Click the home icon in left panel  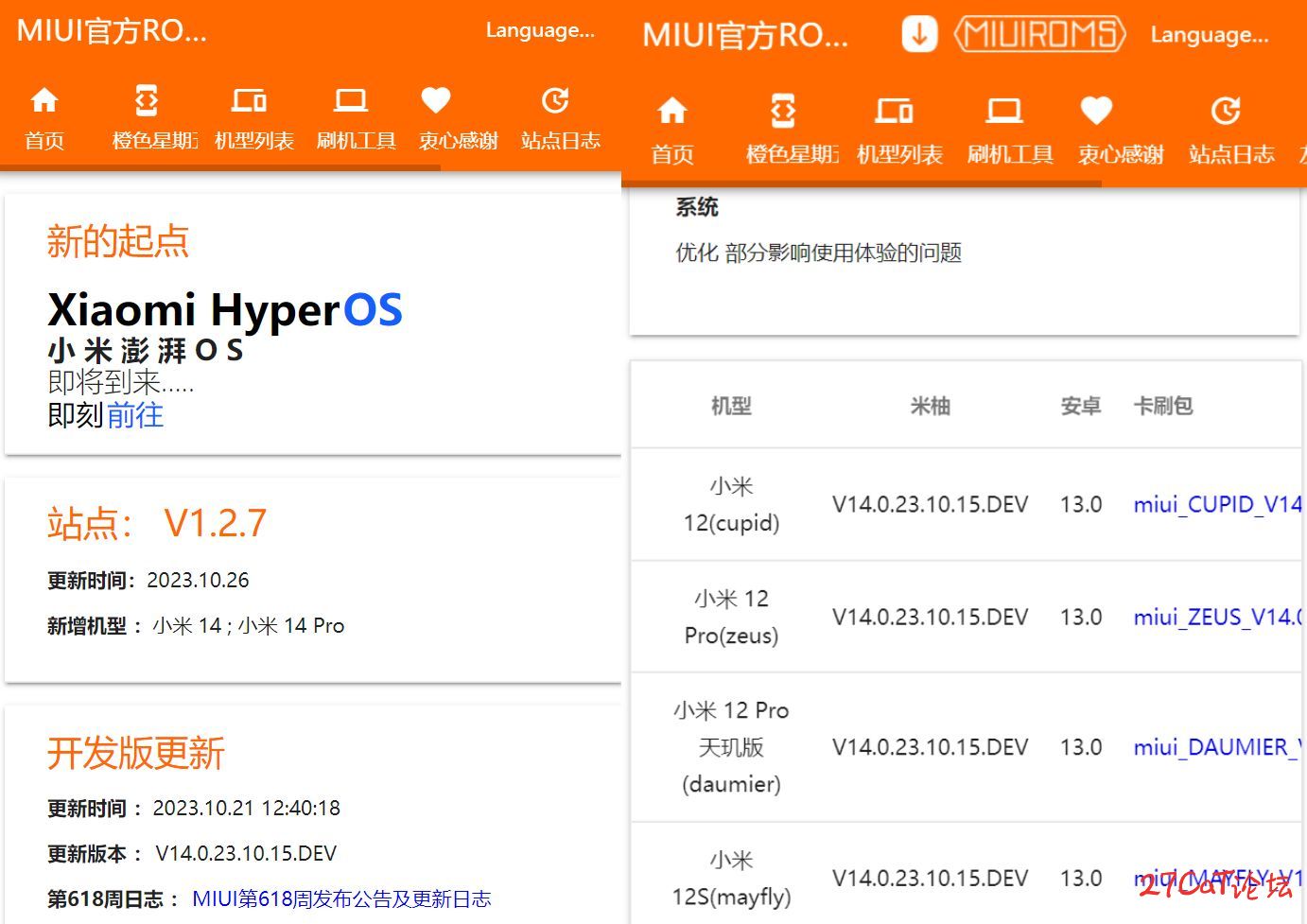[x=44, y=100]
